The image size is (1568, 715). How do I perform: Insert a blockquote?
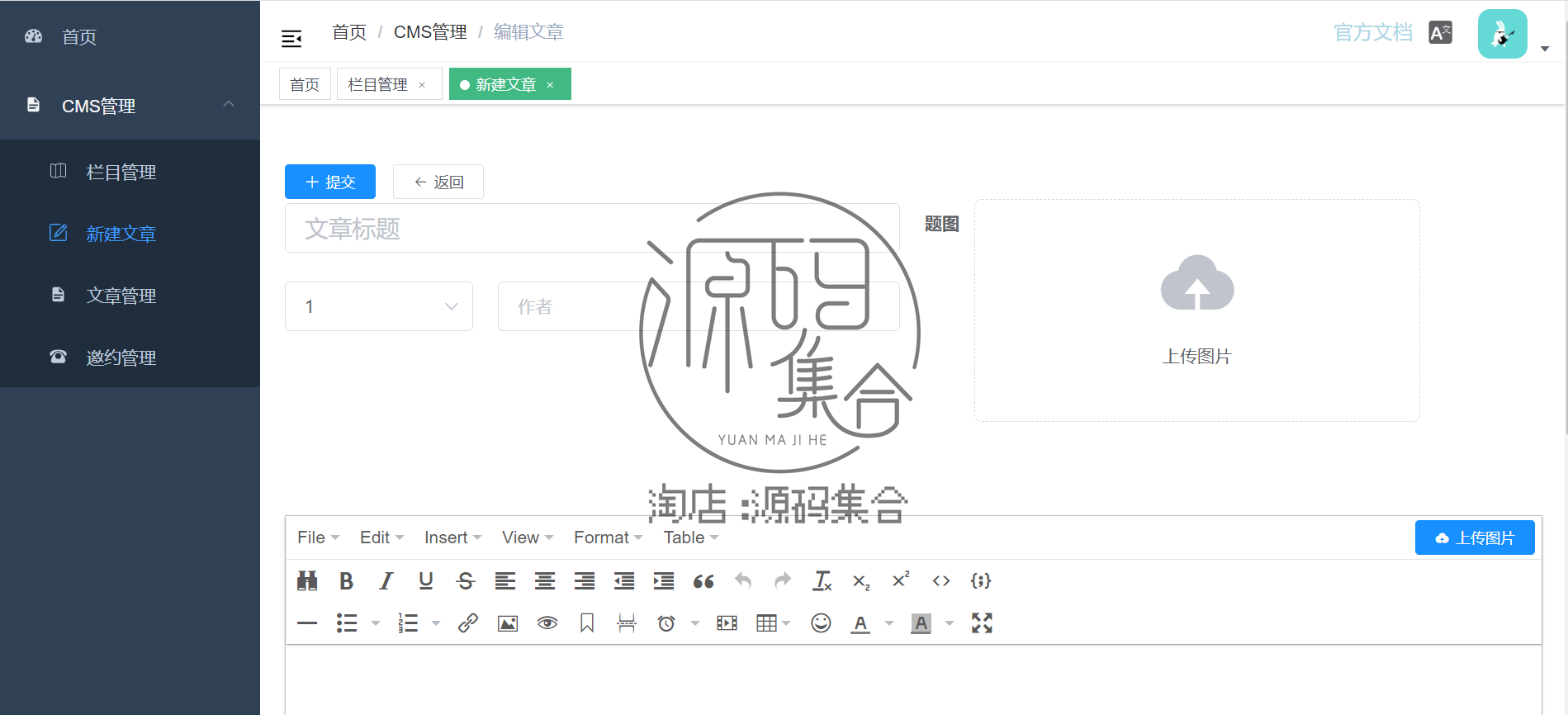pyautogui.click(x=703, y=581)
